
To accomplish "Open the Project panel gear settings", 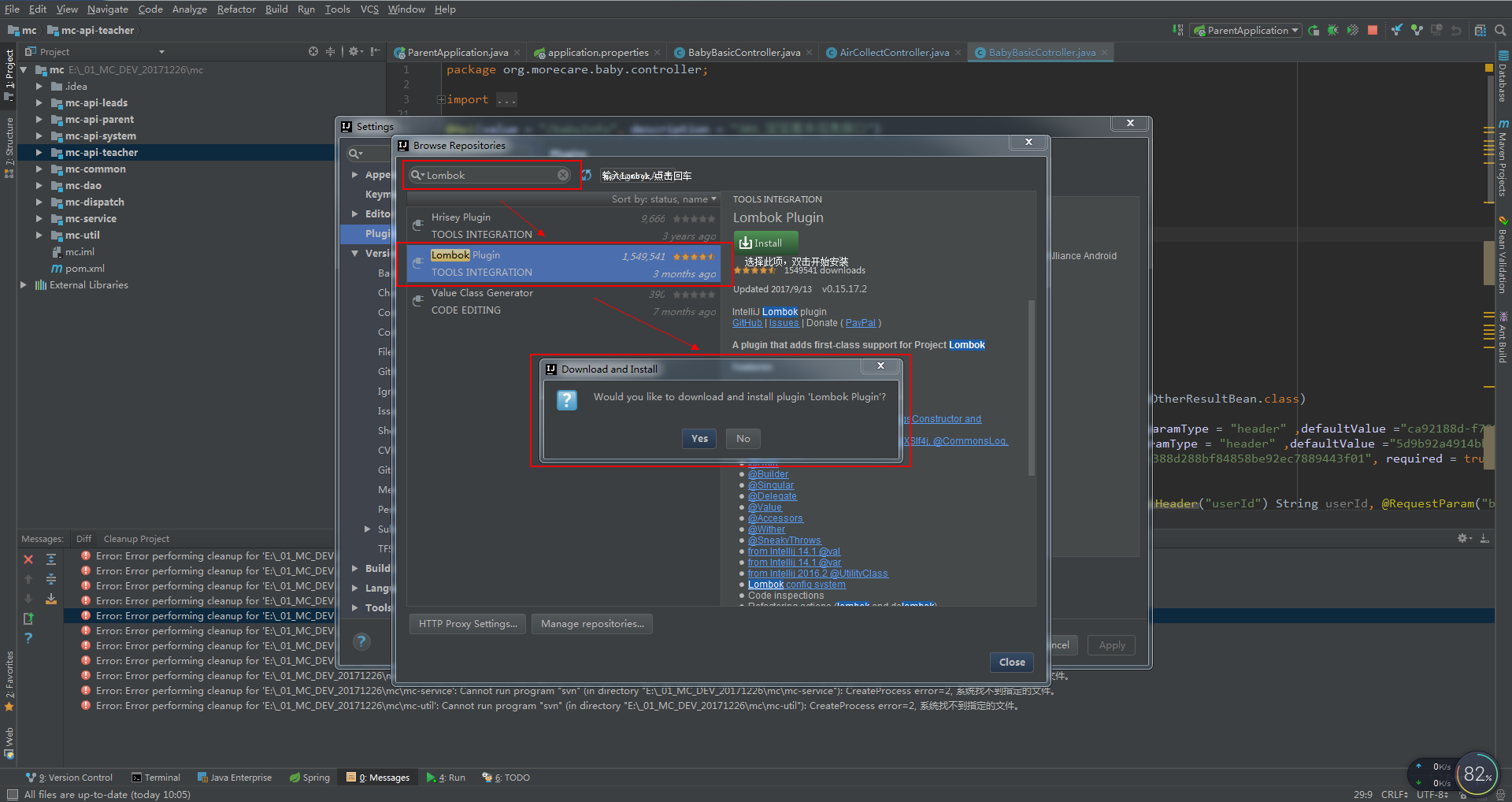I will [x=354, y=51].
